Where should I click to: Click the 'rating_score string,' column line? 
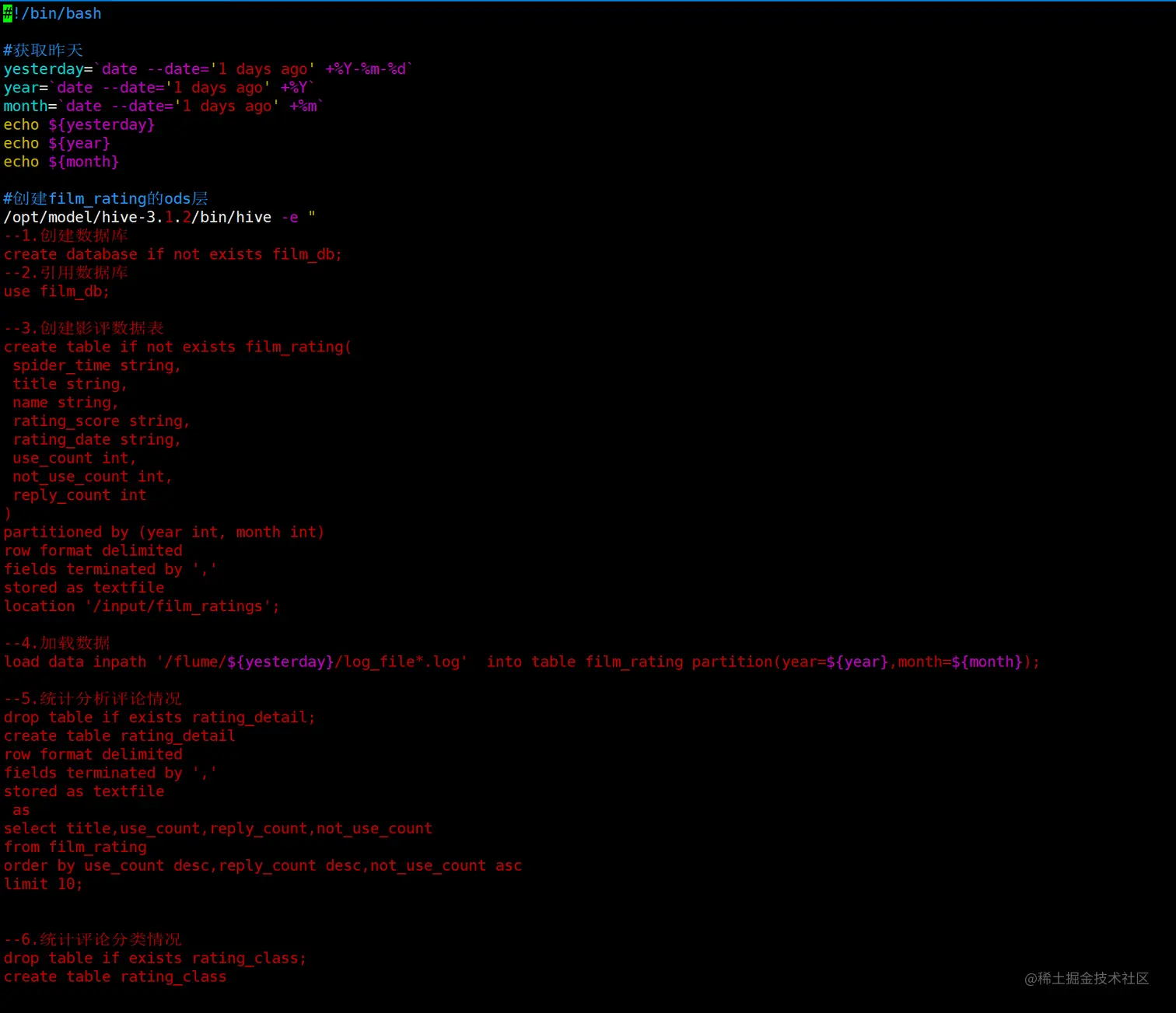101,421
